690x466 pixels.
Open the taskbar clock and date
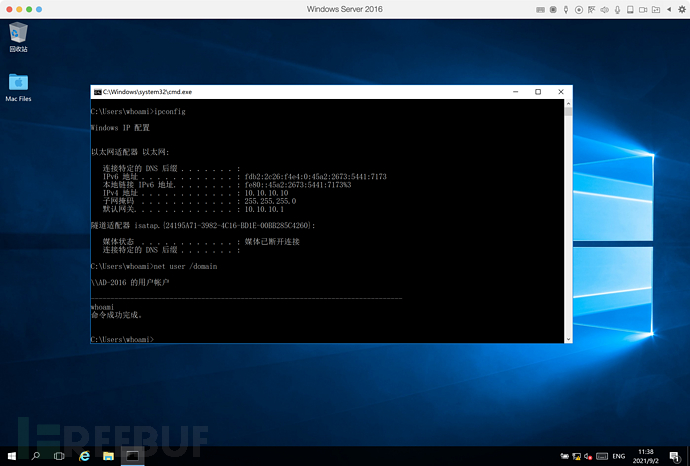646,456
